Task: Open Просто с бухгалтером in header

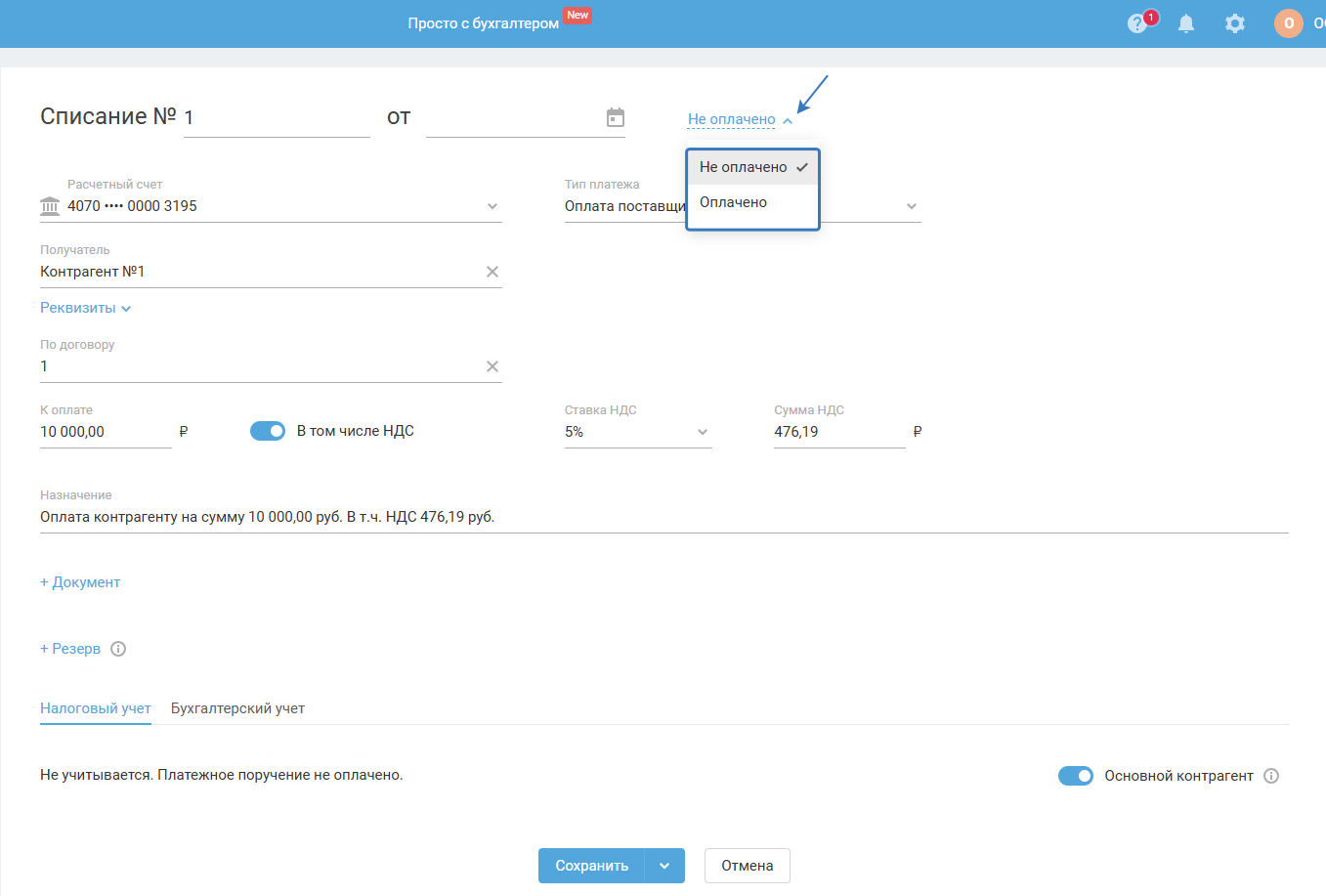Action: click(x=484, y=23)
